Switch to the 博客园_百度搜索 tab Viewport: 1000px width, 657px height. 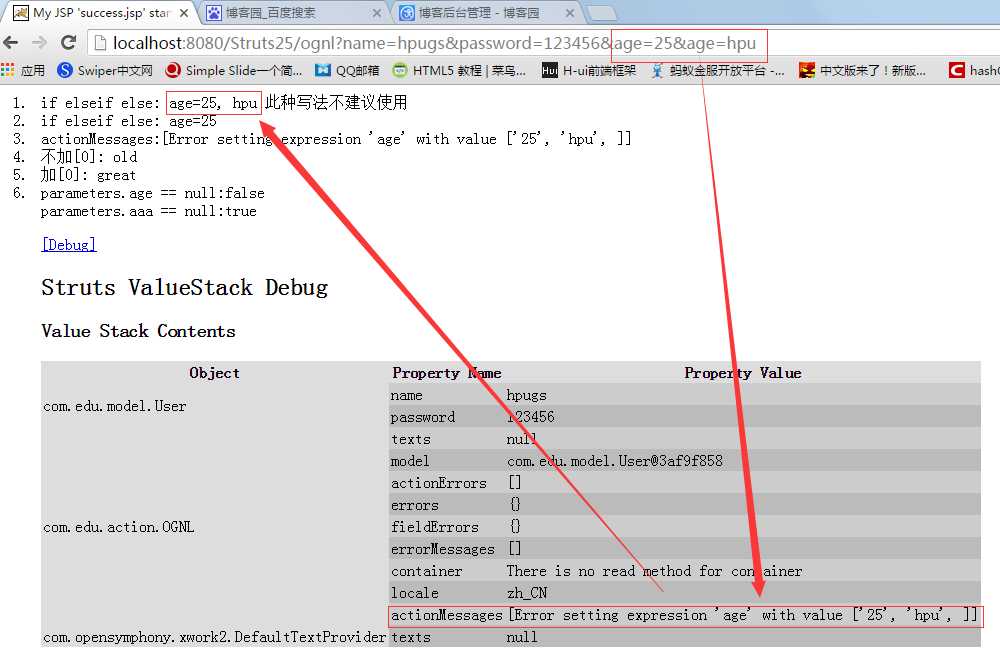(290, 13)
